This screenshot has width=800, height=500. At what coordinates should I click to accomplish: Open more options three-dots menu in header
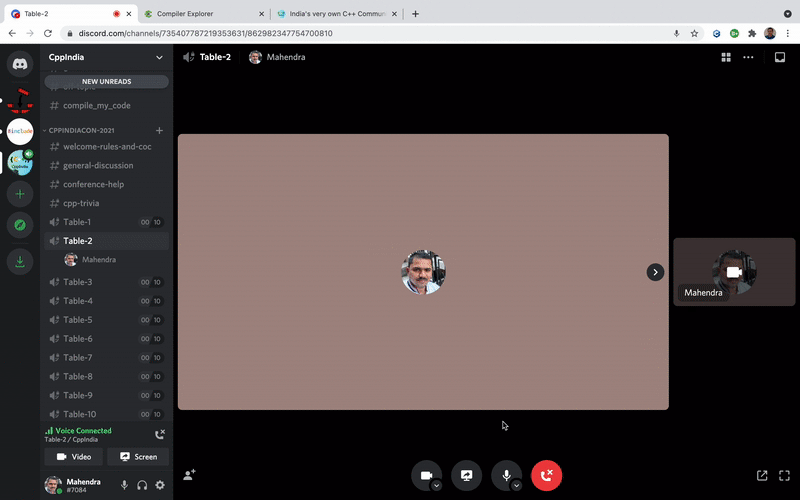click(748, 57)
